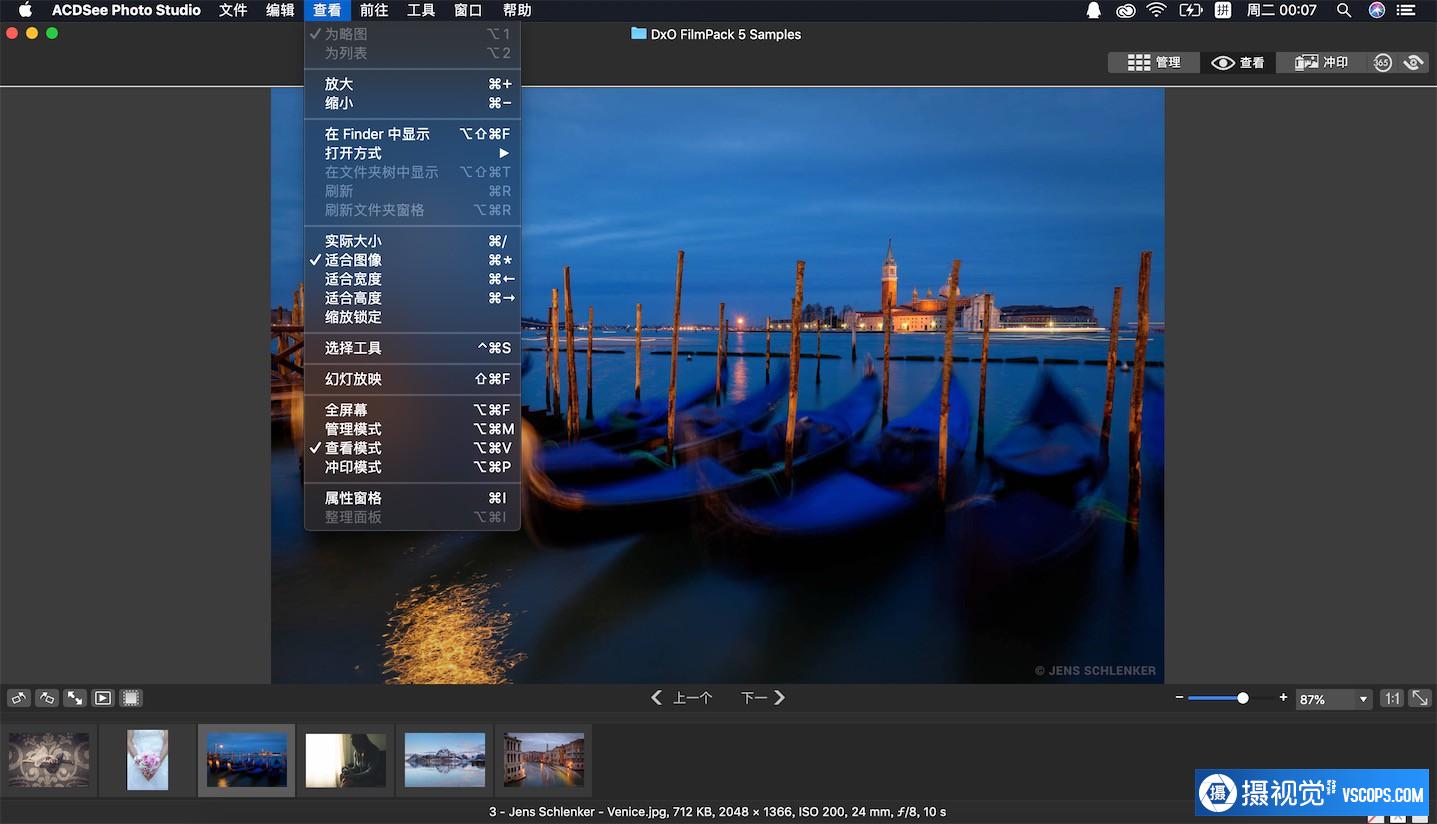1437x824 pixels.
Task: Open the 工具 menu in menu bar
Action: pos(421,10)
